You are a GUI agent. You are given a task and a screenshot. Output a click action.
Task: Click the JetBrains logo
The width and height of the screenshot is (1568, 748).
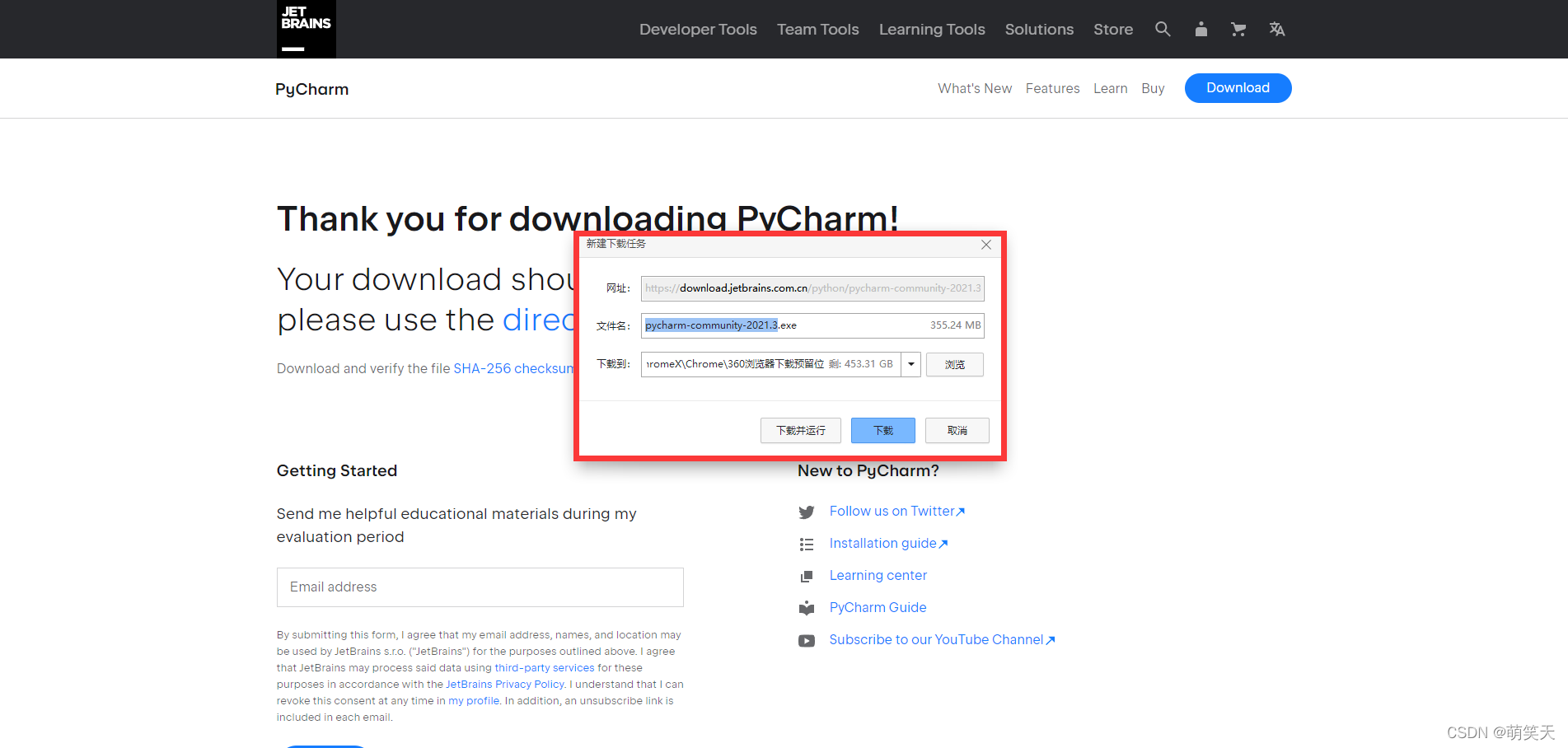307,29
